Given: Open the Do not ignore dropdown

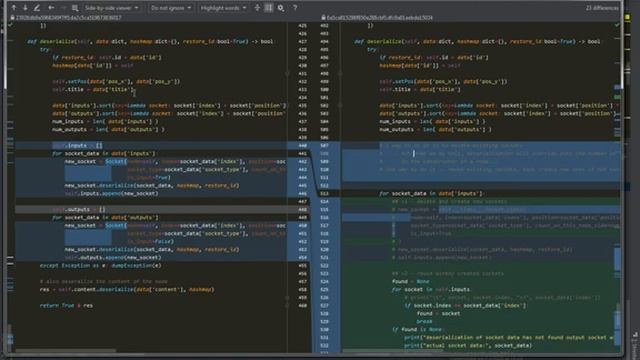Looking at the screenshot, I should (x=171, y=8).
